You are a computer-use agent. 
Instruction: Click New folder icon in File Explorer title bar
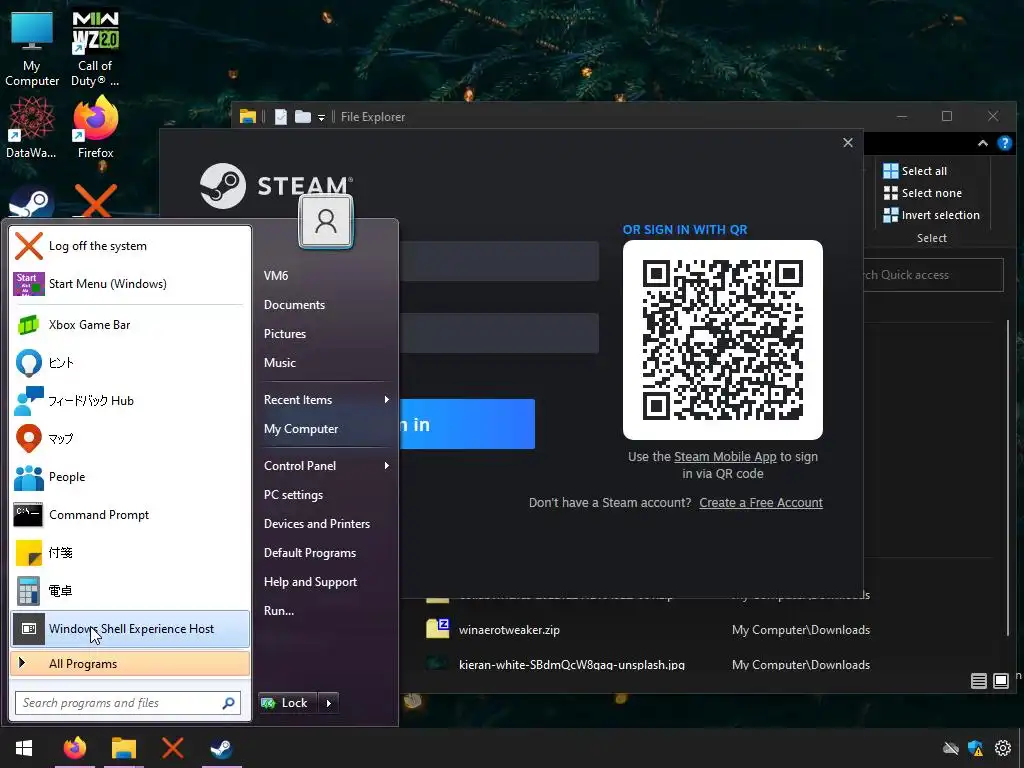[302, 117]
